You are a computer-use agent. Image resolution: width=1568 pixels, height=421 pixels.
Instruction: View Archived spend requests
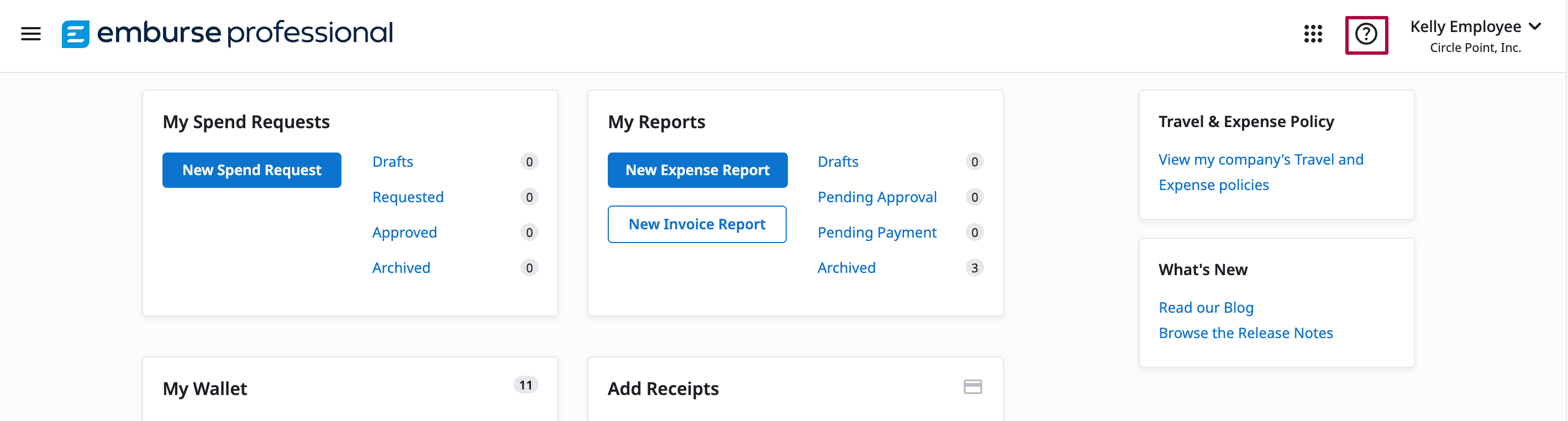click(401, 268)
